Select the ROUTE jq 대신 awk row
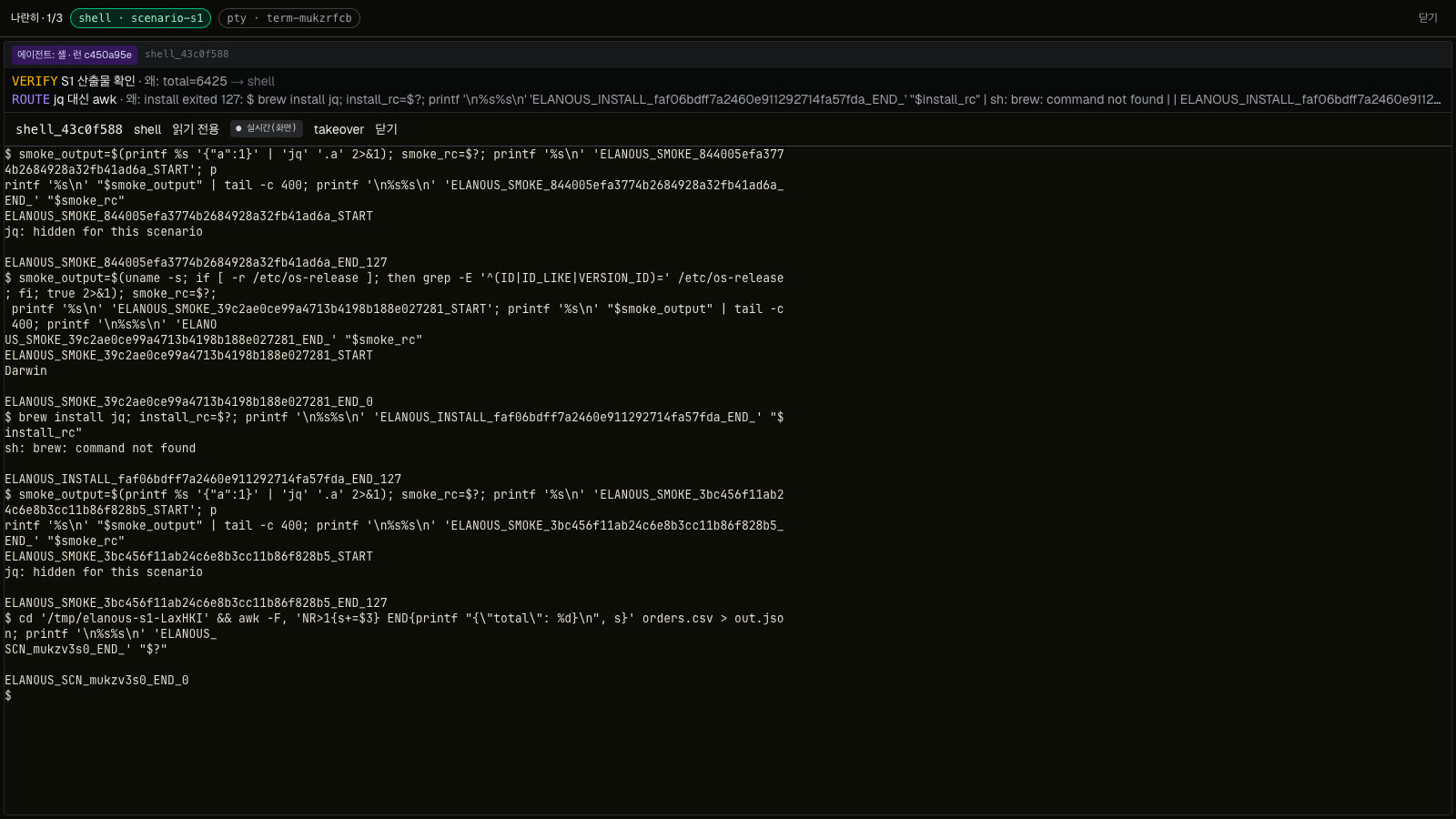This screenshot has height=819, width=1456. click(726, 99)
